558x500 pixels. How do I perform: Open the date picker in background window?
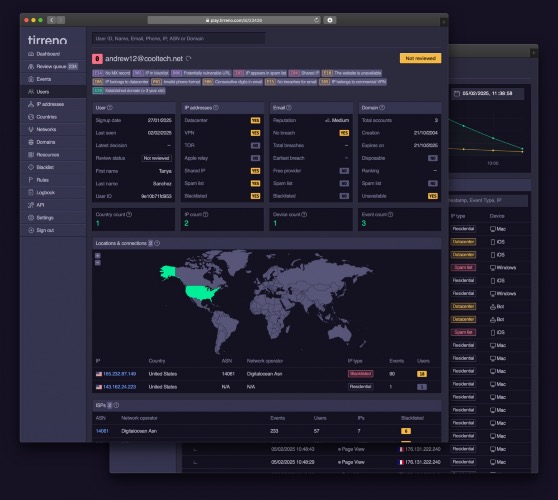(x=488, y=94)
